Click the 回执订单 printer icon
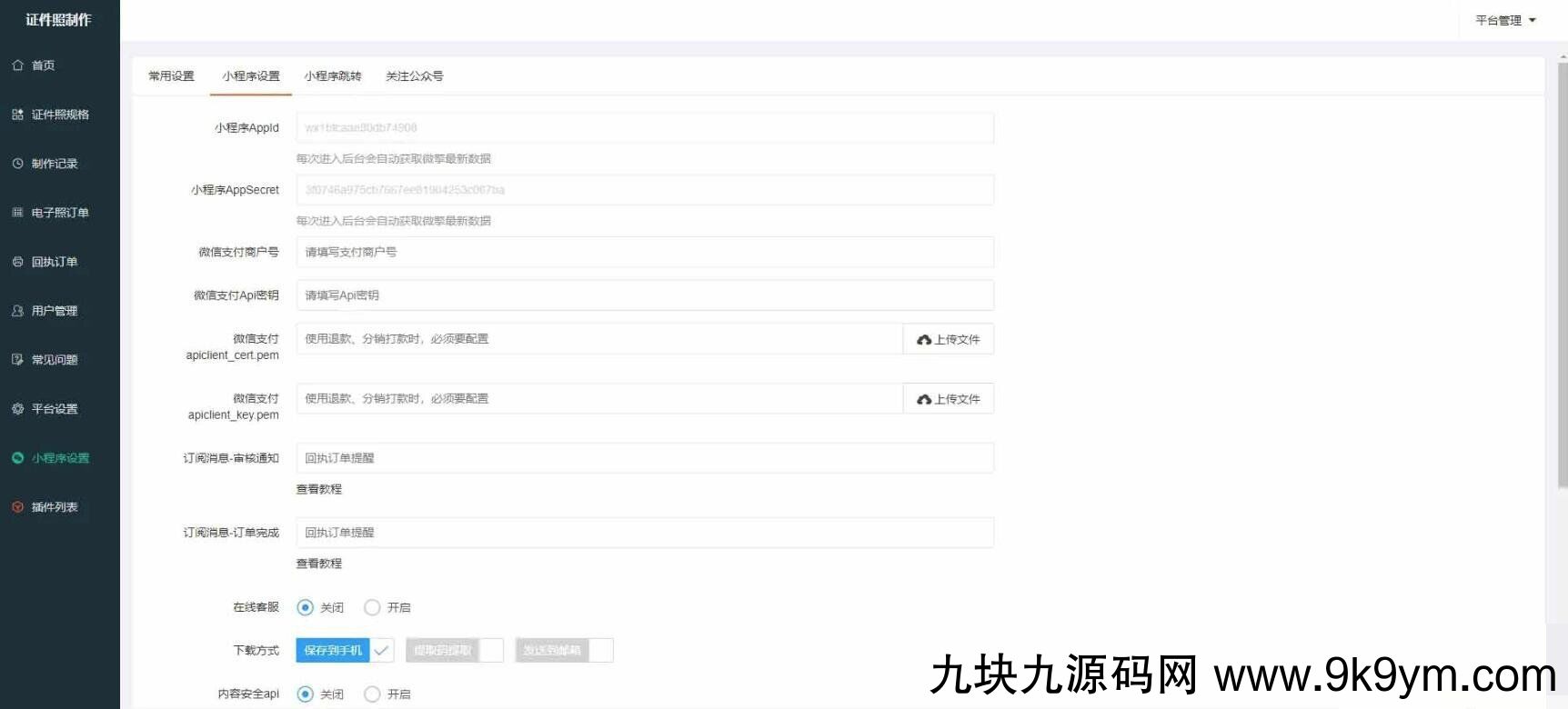The height and width of the screenshot is (709, 1568). 17,262
